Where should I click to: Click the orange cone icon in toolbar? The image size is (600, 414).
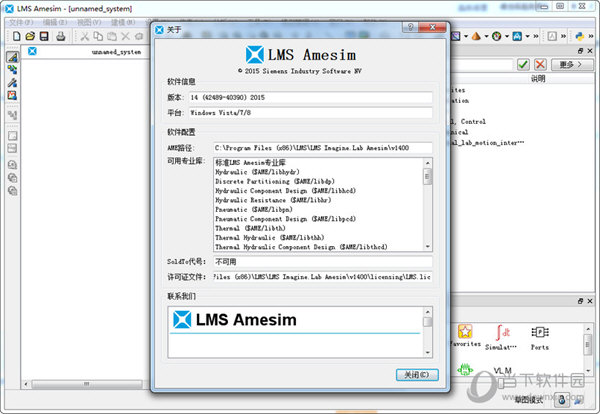click(x=476, y=36)
